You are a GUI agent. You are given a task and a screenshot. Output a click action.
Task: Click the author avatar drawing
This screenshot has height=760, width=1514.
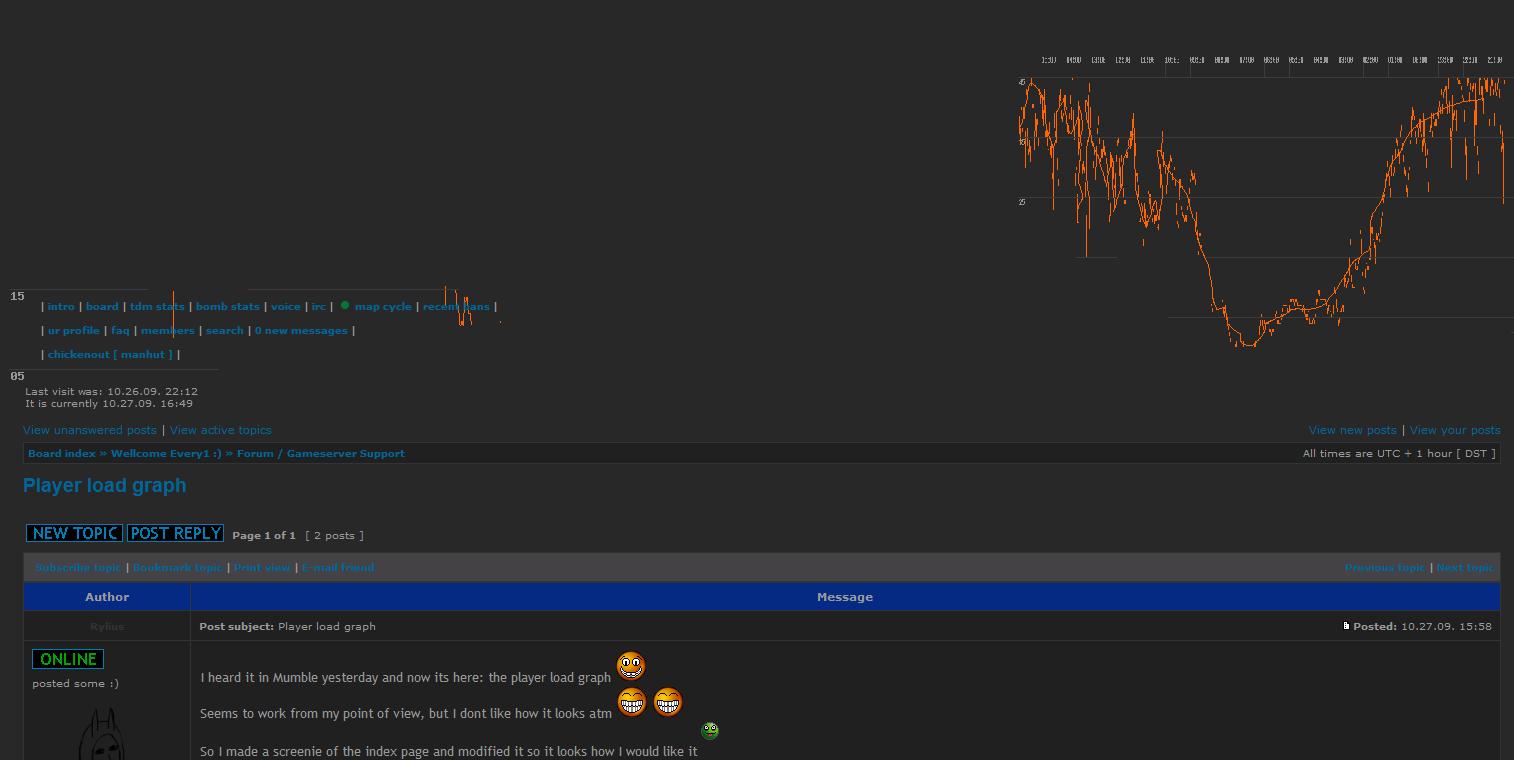[x=100, y=735]
